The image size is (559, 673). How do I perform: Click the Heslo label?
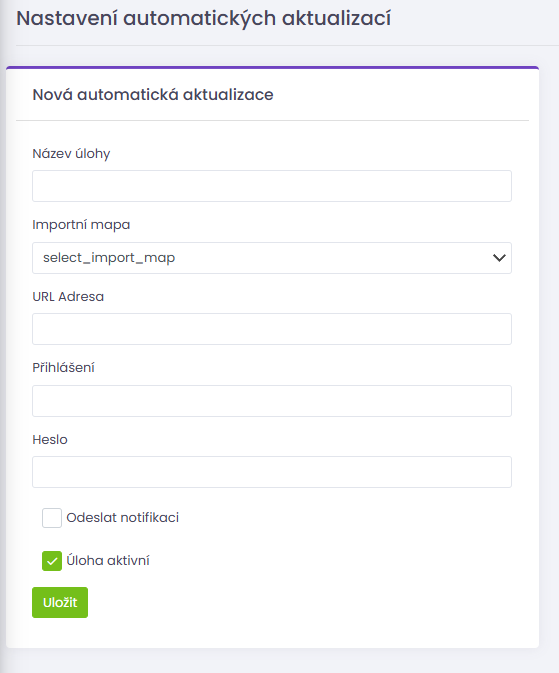[x=50, y=440]
